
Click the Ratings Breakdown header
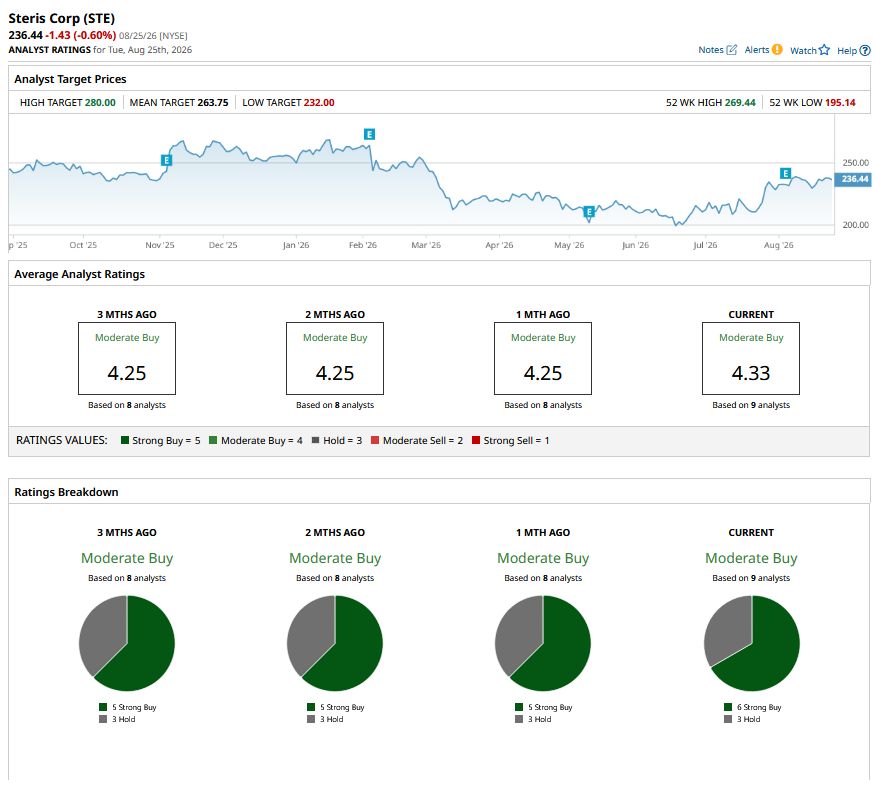(66, 492)
